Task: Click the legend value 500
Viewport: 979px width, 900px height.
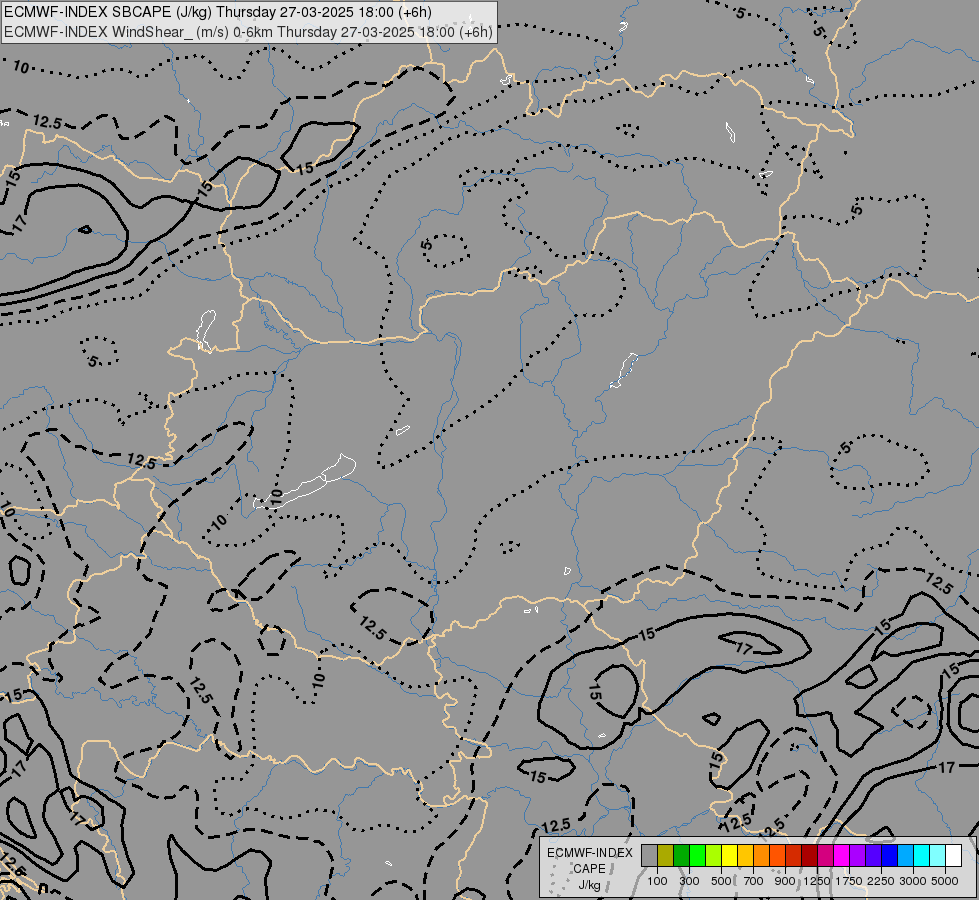Action: 721,881
